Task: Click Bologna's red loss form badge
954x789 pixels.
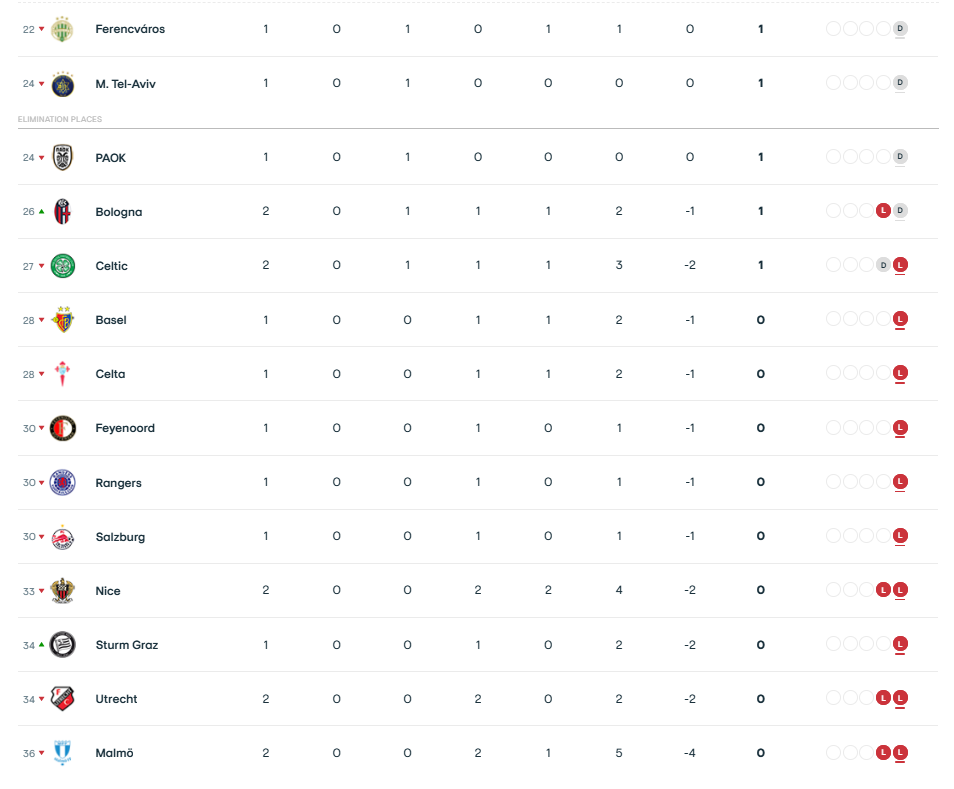Action: (883, 211)
